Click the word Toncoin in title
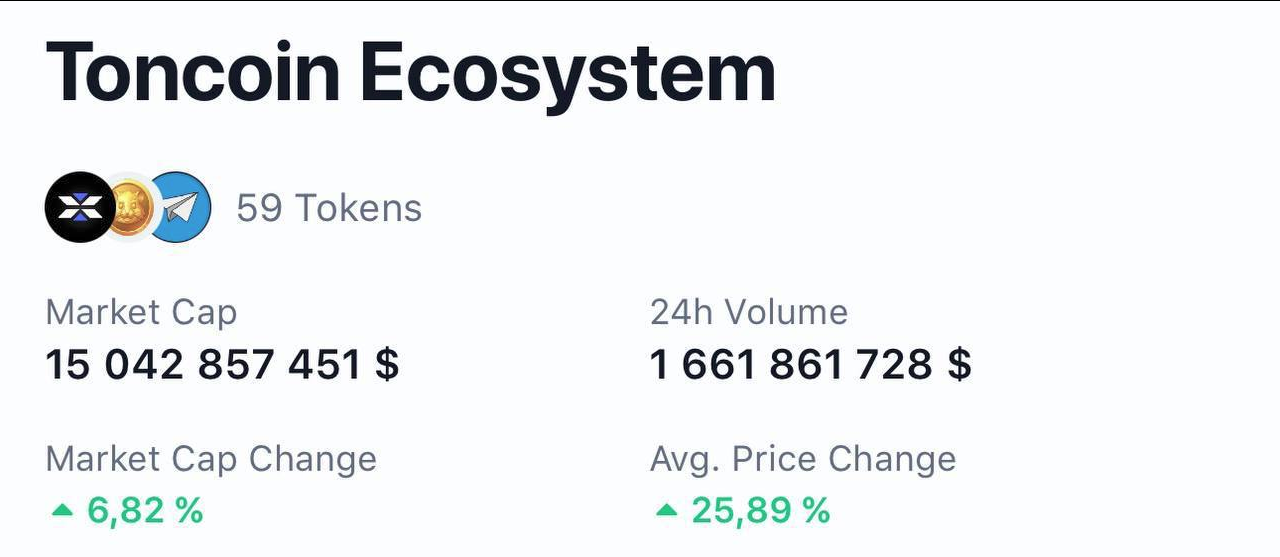Image resolution: width=1280 pixels, height=557 pixels. [192, 74]
